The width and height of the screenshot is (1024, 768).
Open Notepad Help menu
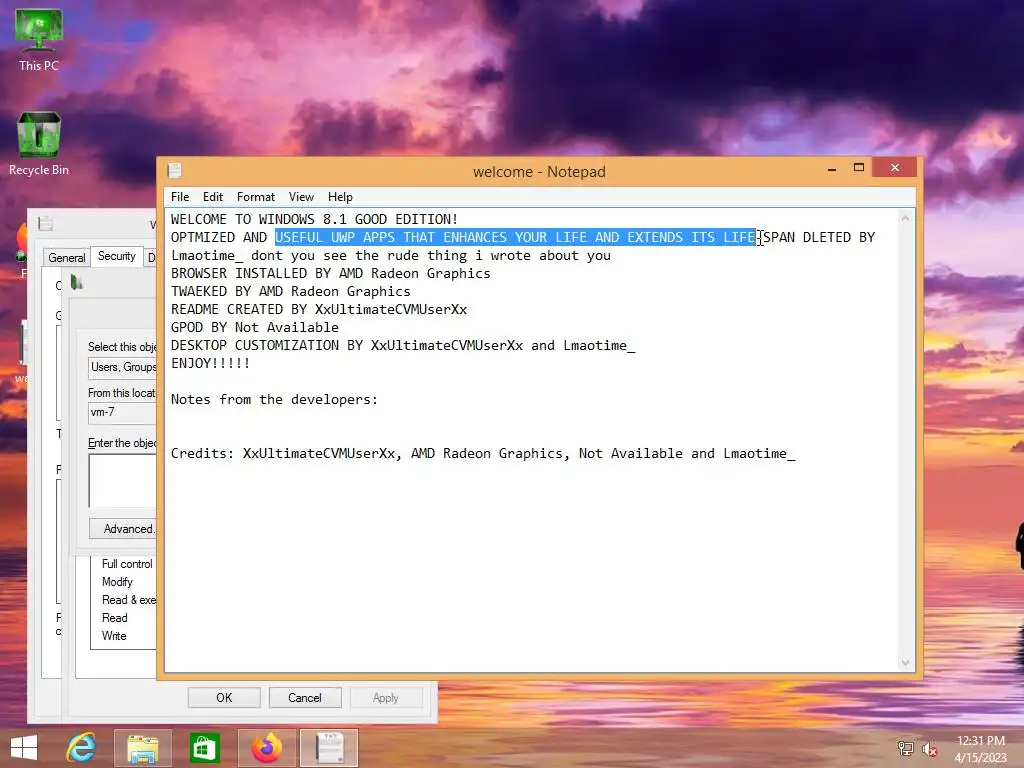340,197
